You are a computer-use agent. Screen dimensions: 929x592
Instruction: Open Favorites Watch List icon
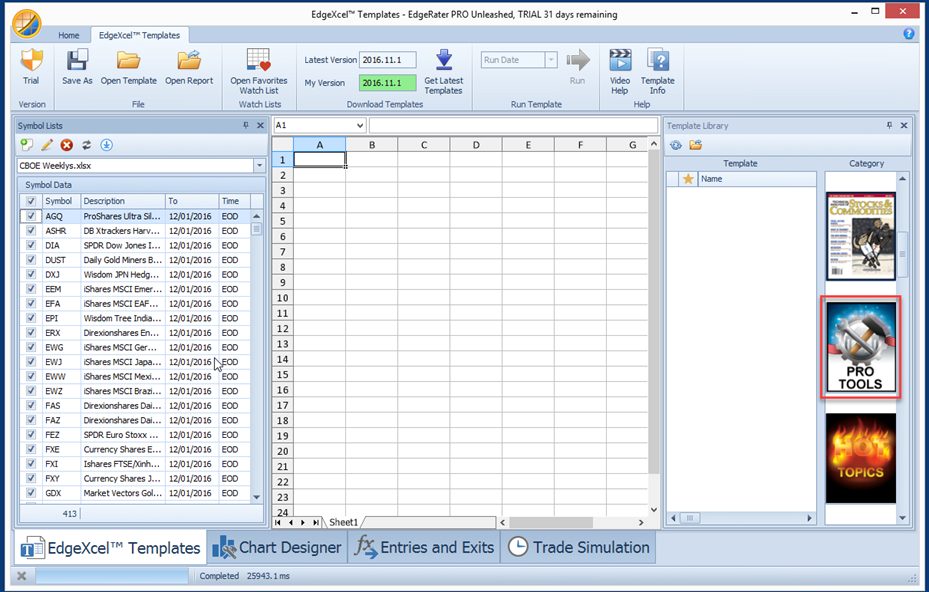(259, 60)
